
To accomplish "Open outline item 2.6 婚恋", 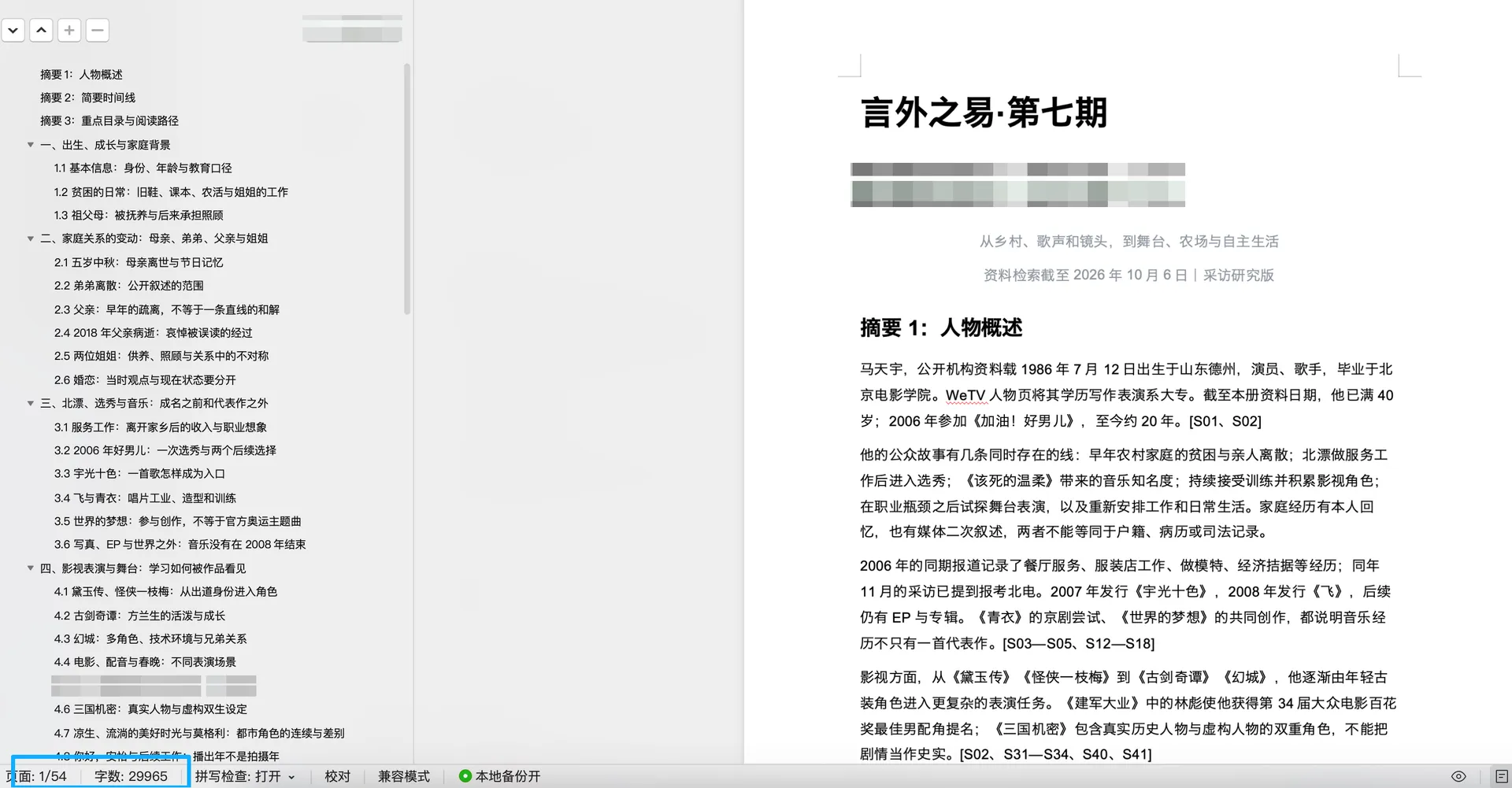I will click(145, 379).
